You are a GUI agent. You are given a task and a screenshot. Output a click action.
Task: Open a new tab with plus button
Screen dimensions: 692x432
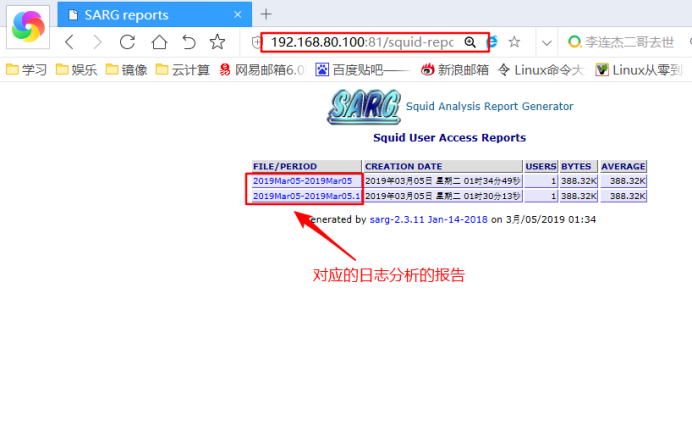266,15
